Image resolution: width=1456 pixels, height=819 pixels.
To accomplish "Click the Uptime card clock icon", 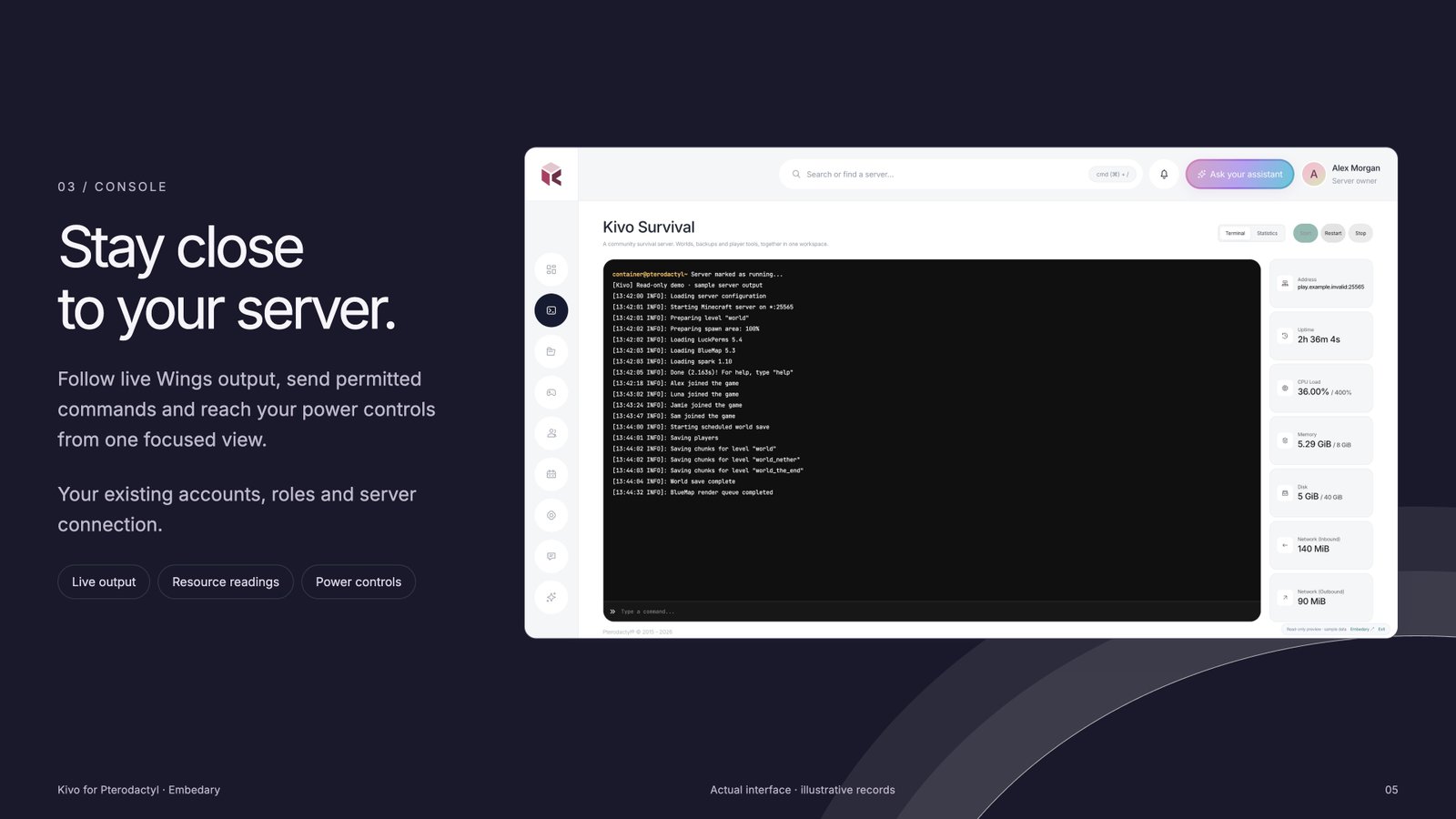I will (x=1285, y=336).
